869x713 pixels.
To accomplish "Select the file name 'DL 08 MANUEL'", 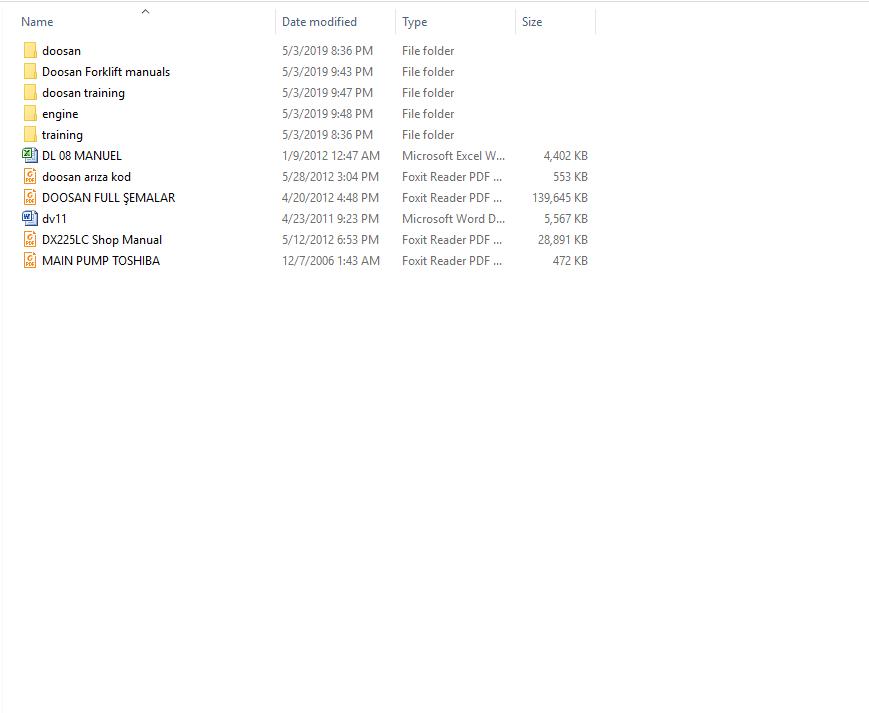I will (81, 156).
